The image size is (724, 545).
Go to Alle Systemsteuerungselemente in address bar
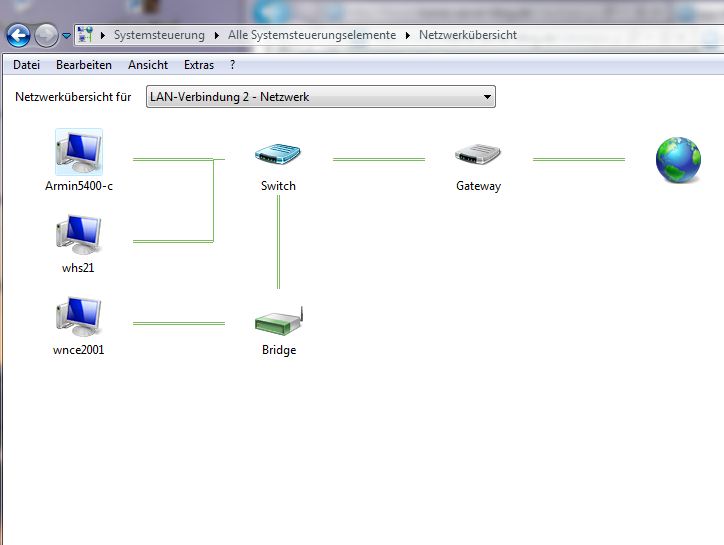[312, 35]
